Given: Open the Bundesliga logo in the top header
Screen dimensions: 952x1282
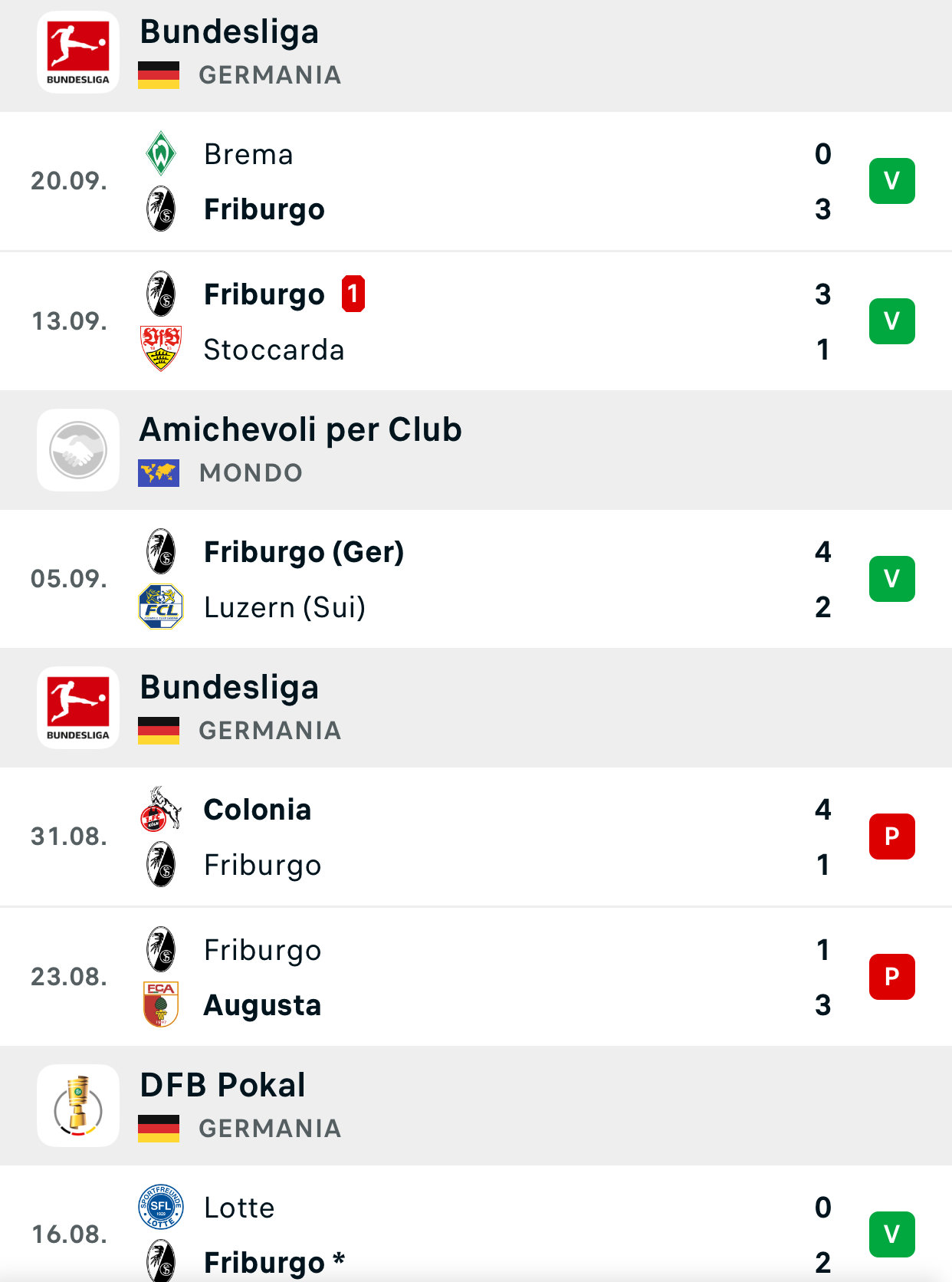Looking at the screenshot, I should point(78,52).
